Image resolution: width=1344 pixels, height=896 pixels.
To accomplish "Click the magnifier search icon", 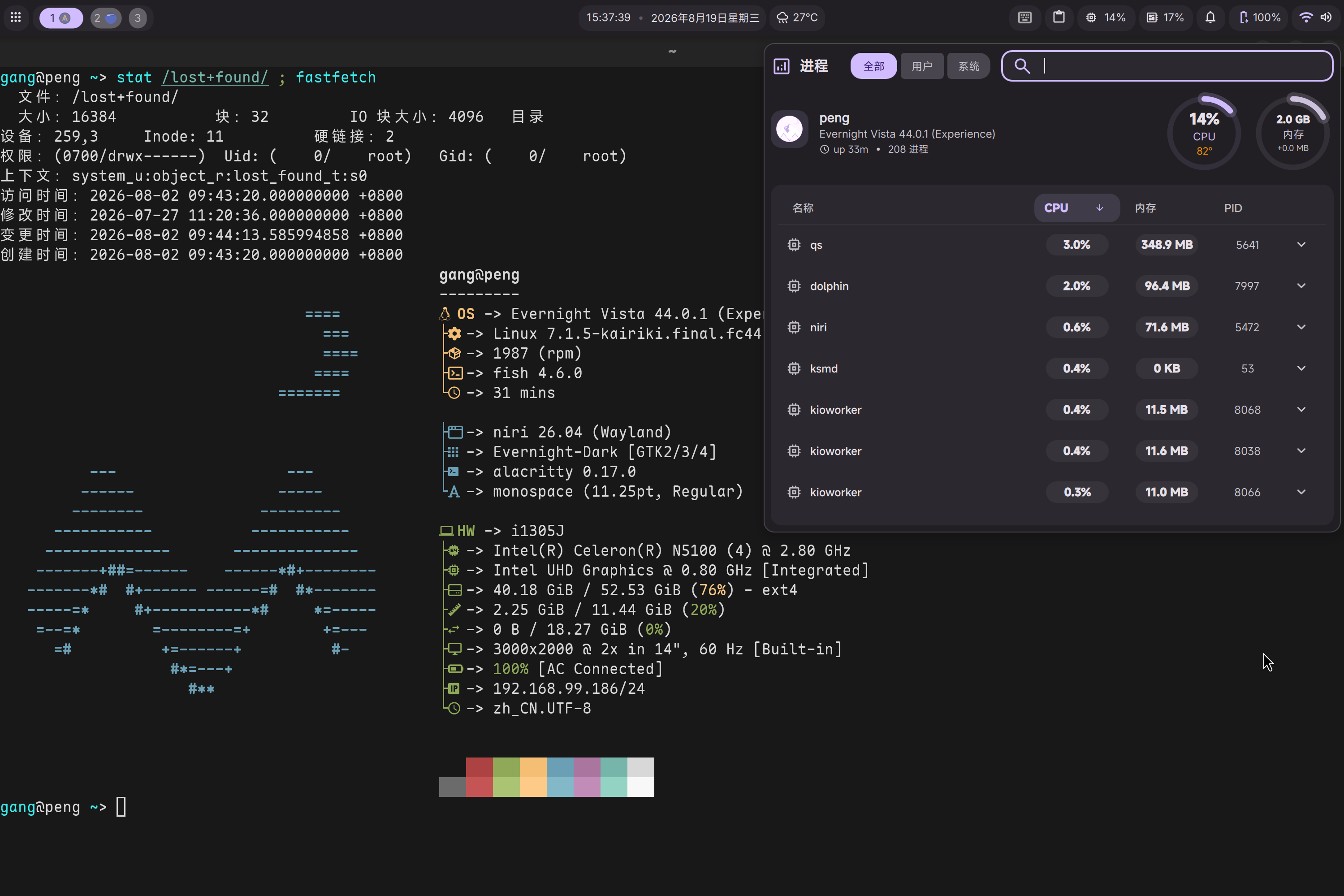I will (x=1022, y=66).
